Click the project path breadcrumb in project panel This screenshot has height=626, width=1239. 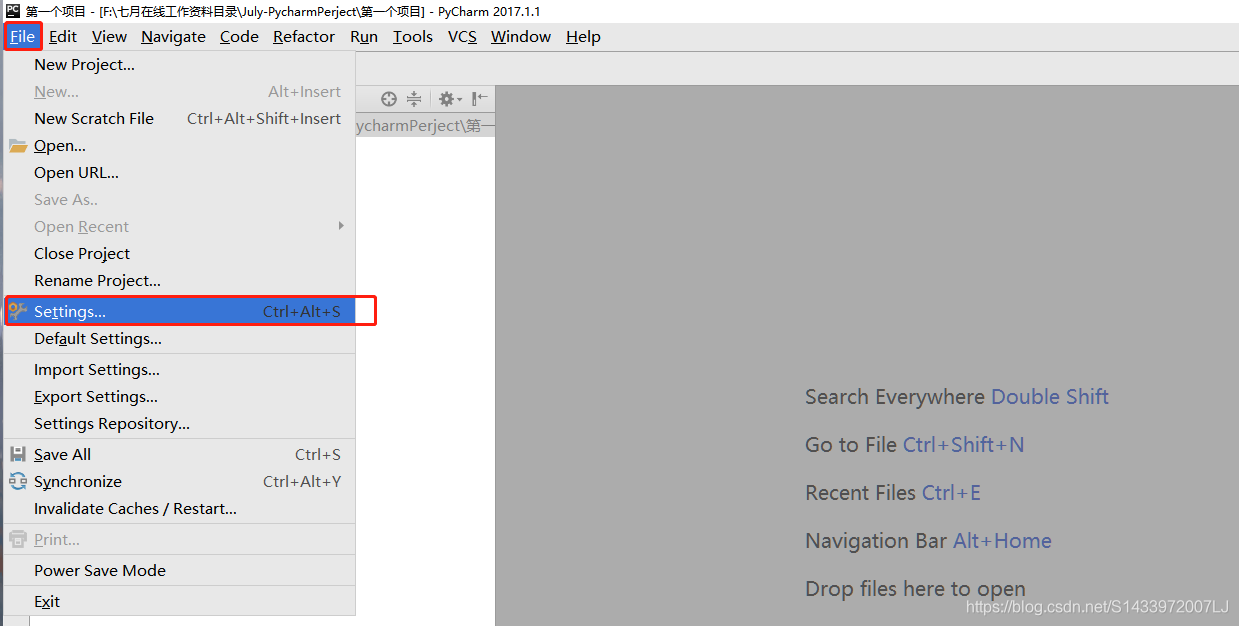[425, 126]
